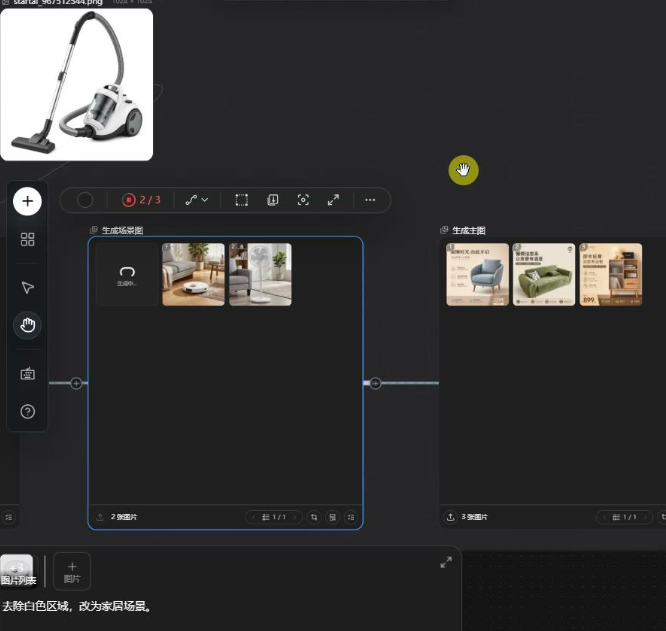Image resolution: width=666 pixels, height=631 pixels.
Task: Click the 2 张图片 count label
Action: (124, 517)
